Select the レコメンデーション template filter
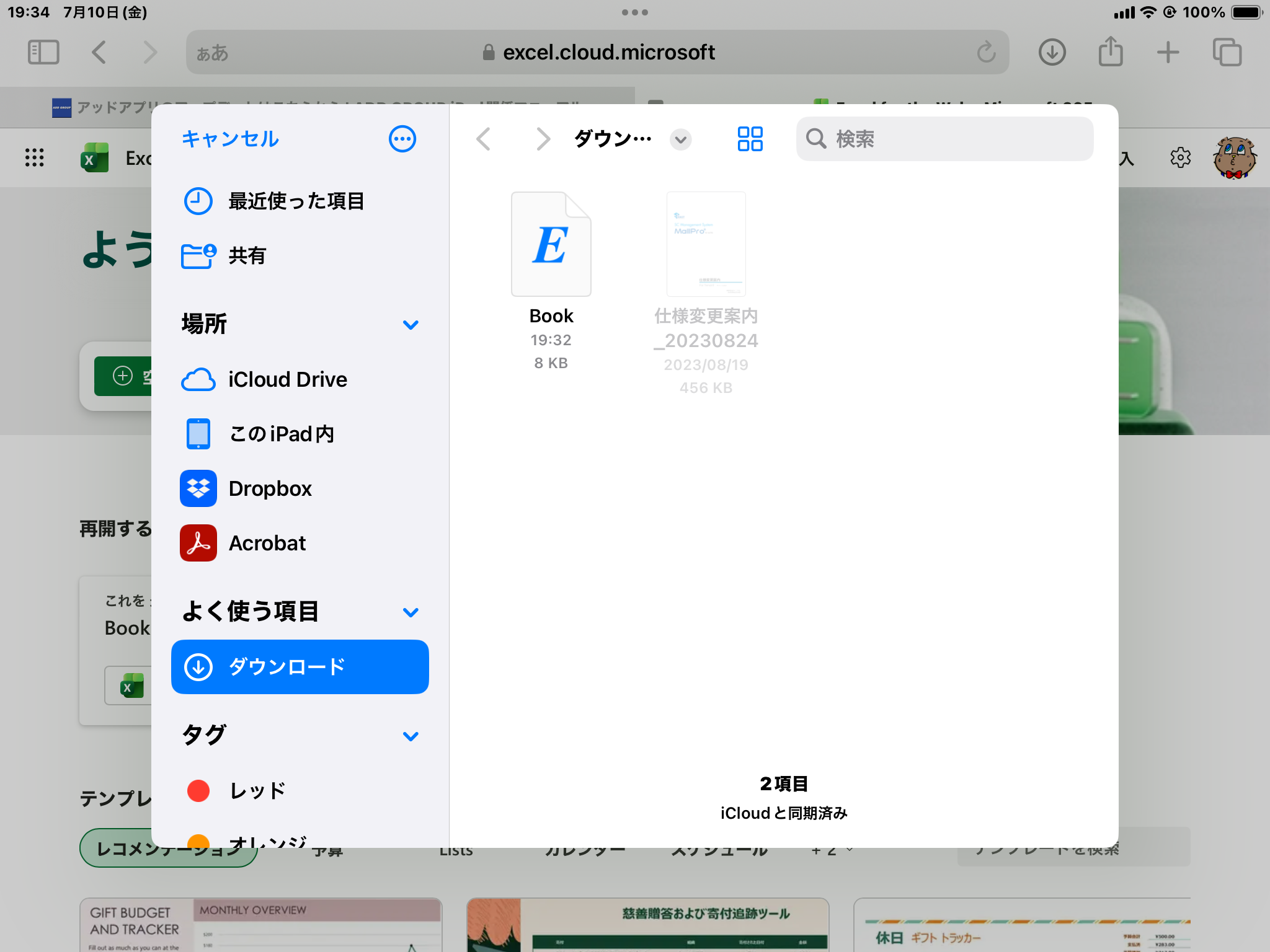This screenshot has height=952, width=1270. point(168,849)
